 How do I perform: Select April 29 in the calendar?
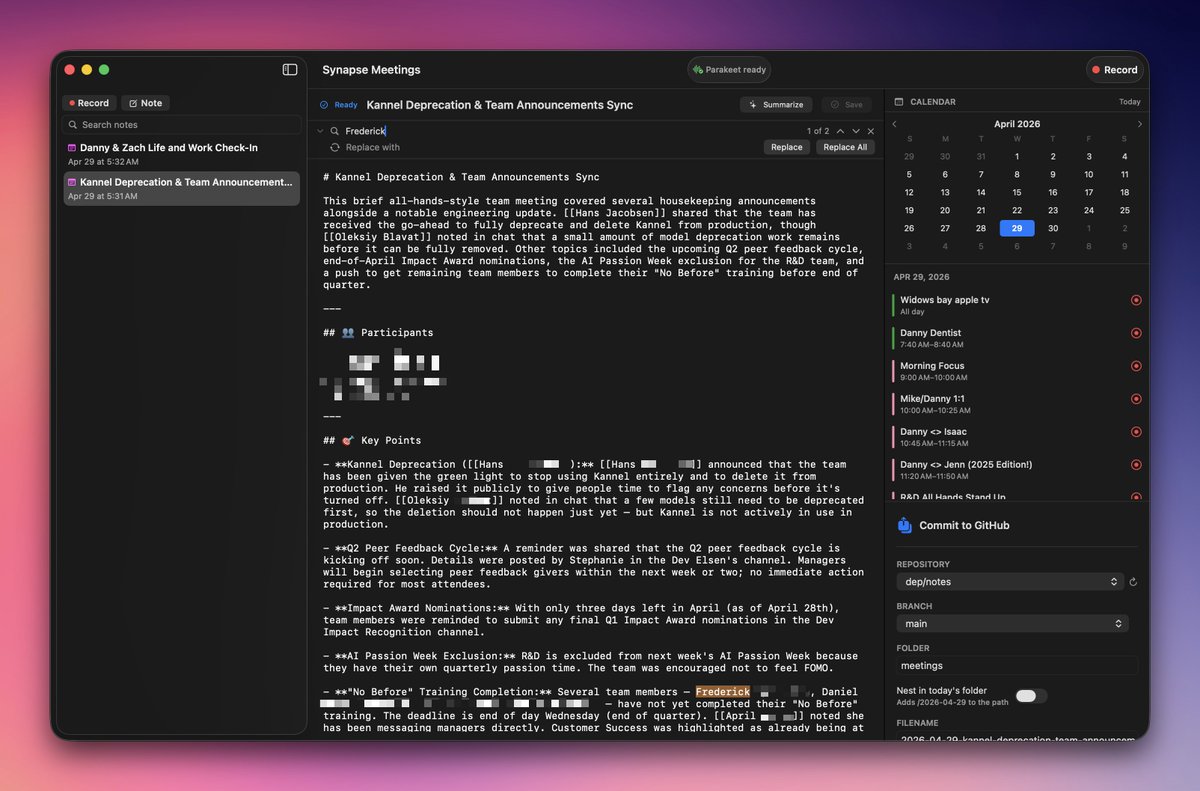pos(1017,228)
